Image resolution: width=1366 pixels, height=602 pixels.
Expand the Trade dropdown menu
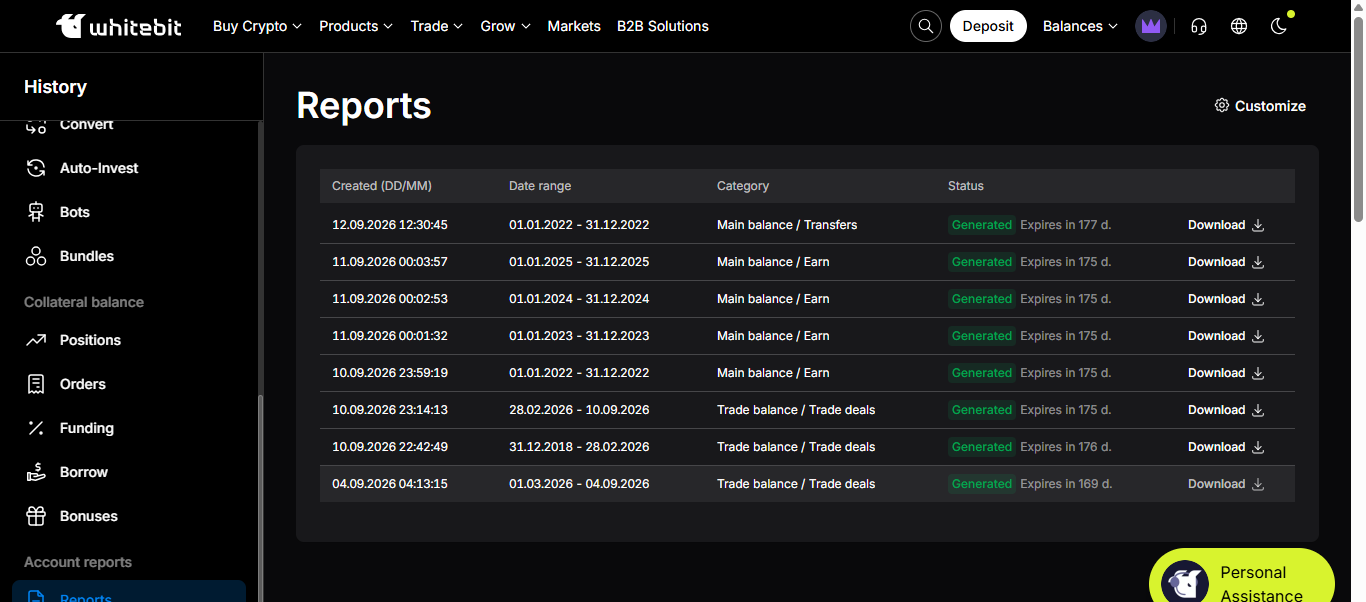tap(437, 26)
